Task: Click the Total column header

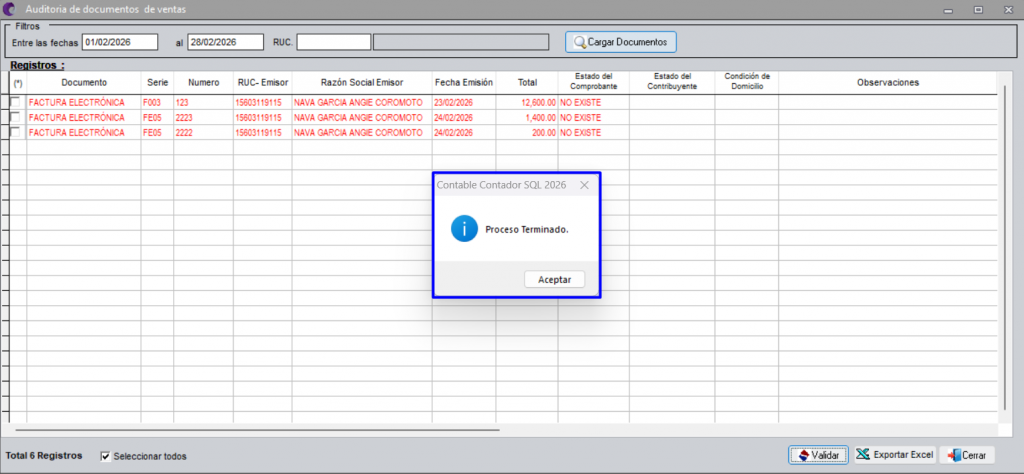Action: pyautogui.click(x=527, y=82)
